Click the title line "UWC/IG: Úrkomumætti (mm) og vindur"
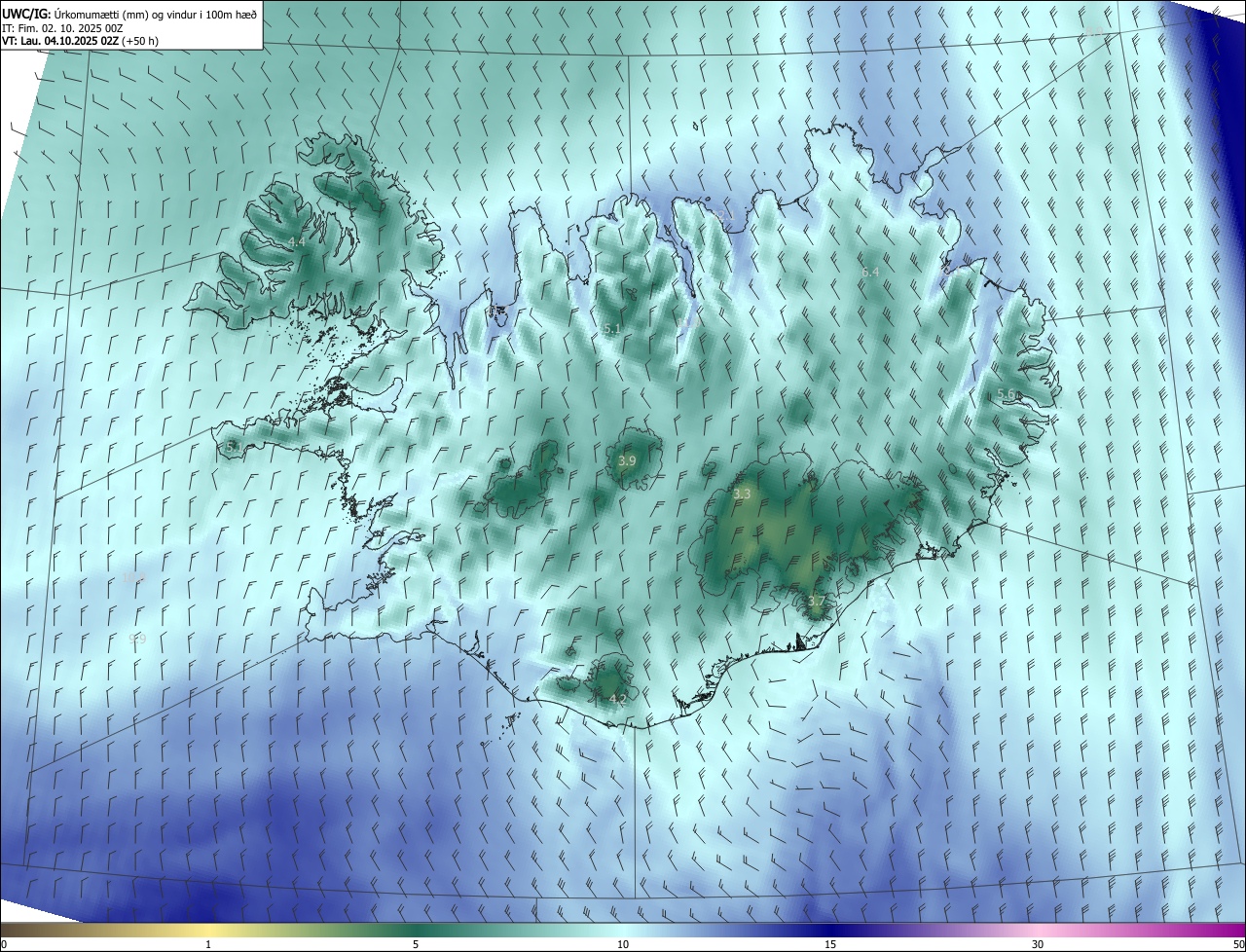 [x=129, y=13]
